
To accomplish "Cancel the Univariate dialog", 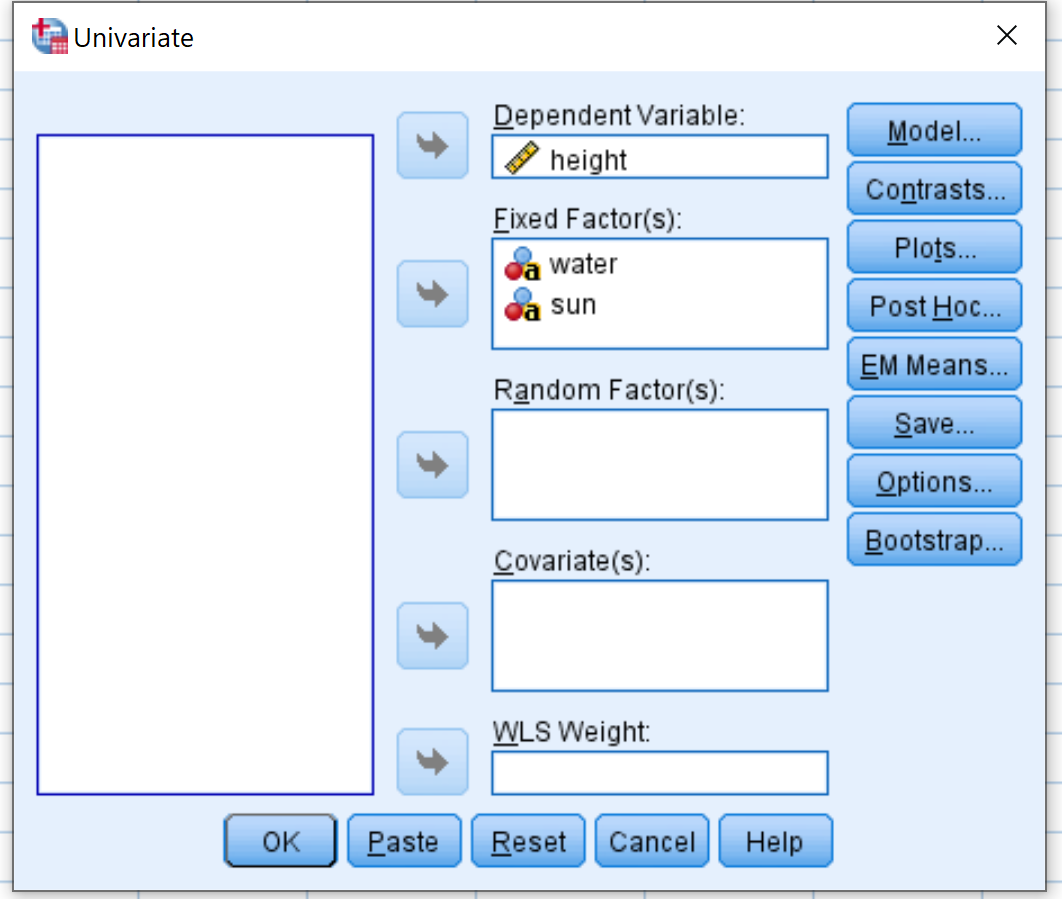I will [x=652, y=841].
